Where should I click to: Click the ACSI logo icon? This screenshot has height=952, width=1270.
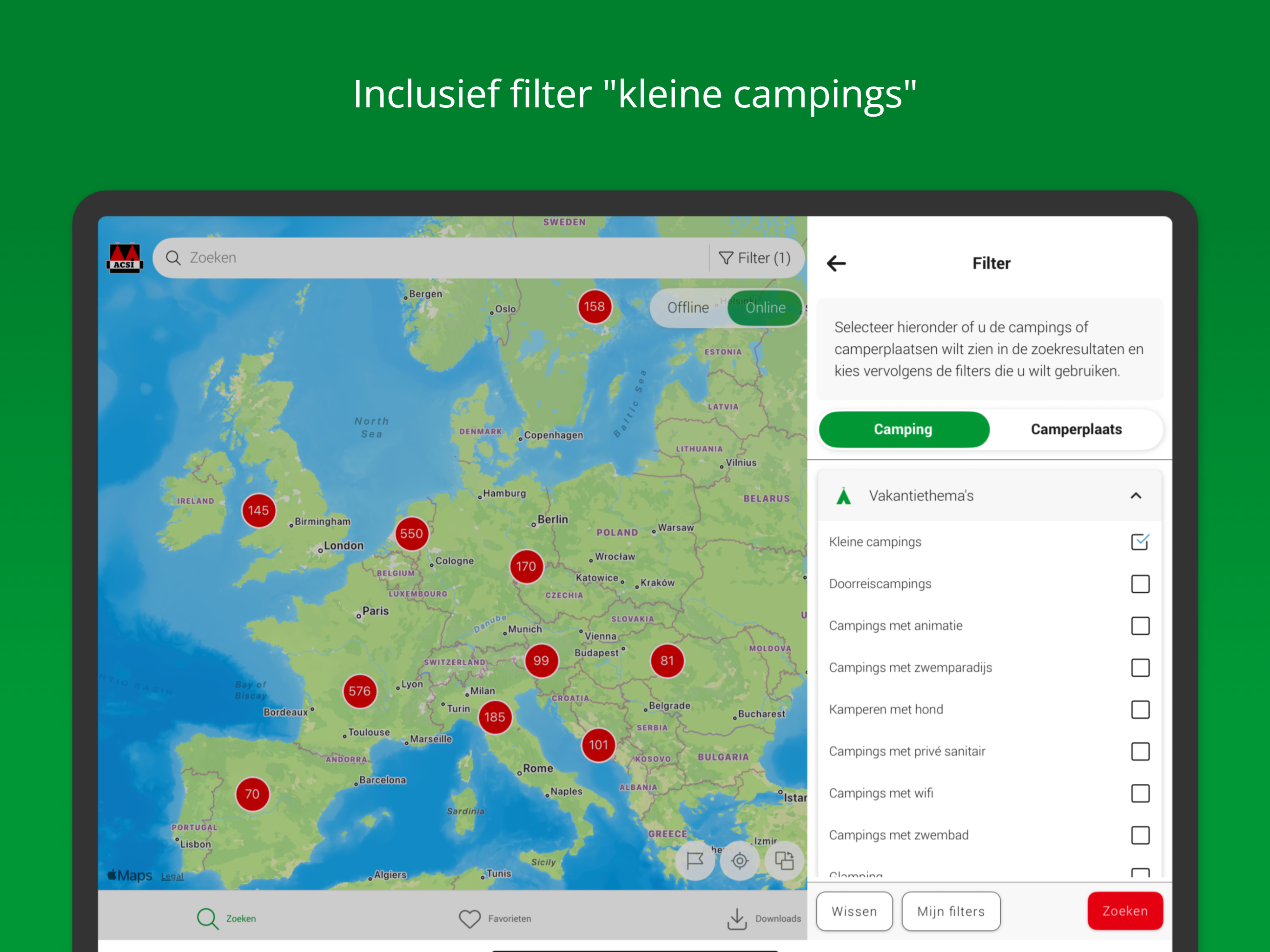[x=125, y=258]
